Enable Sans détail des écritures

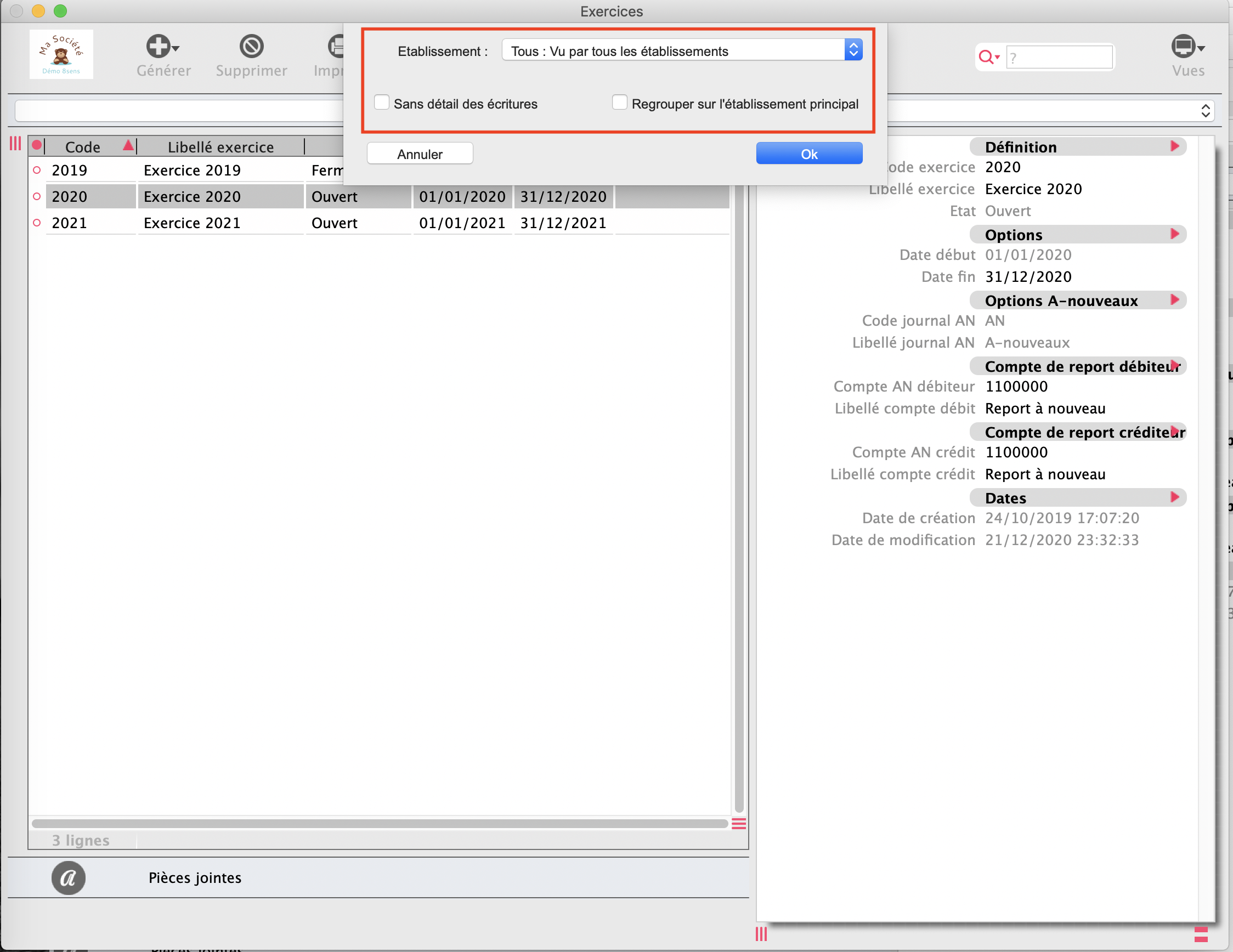coord(382,103)
